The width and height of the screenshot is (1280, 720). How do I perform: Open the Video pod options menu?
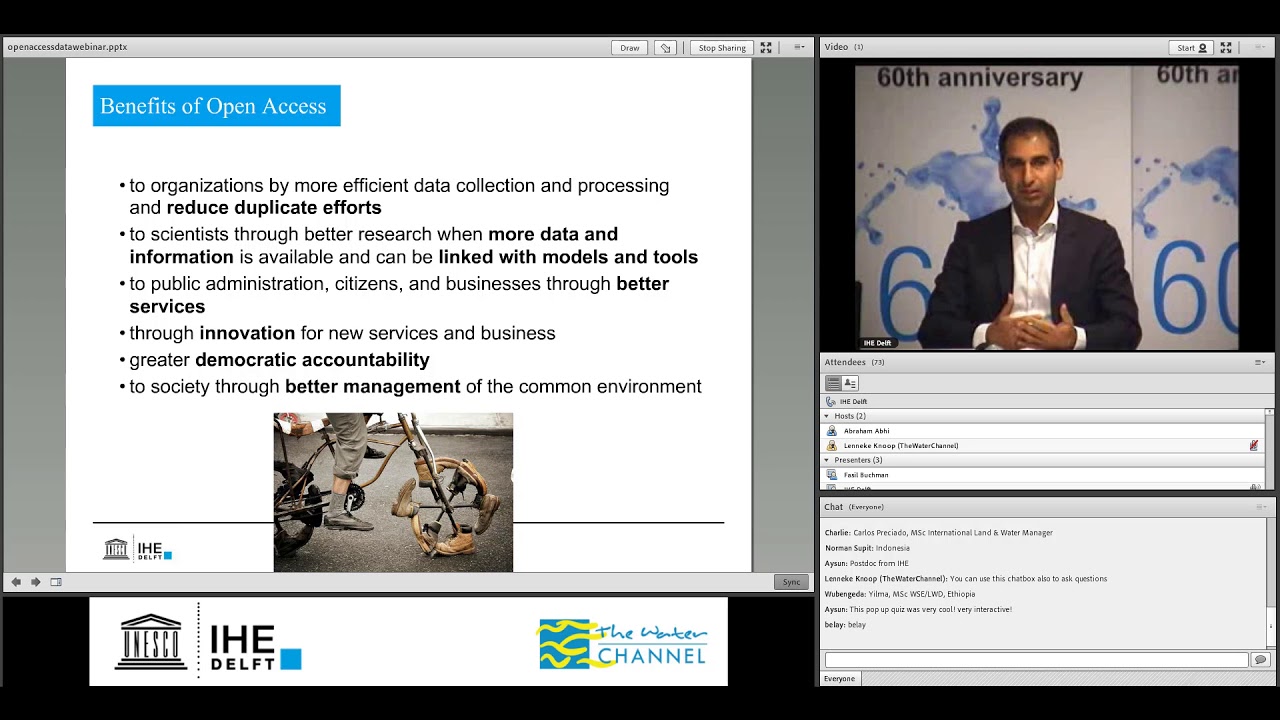click(1260, 47)
